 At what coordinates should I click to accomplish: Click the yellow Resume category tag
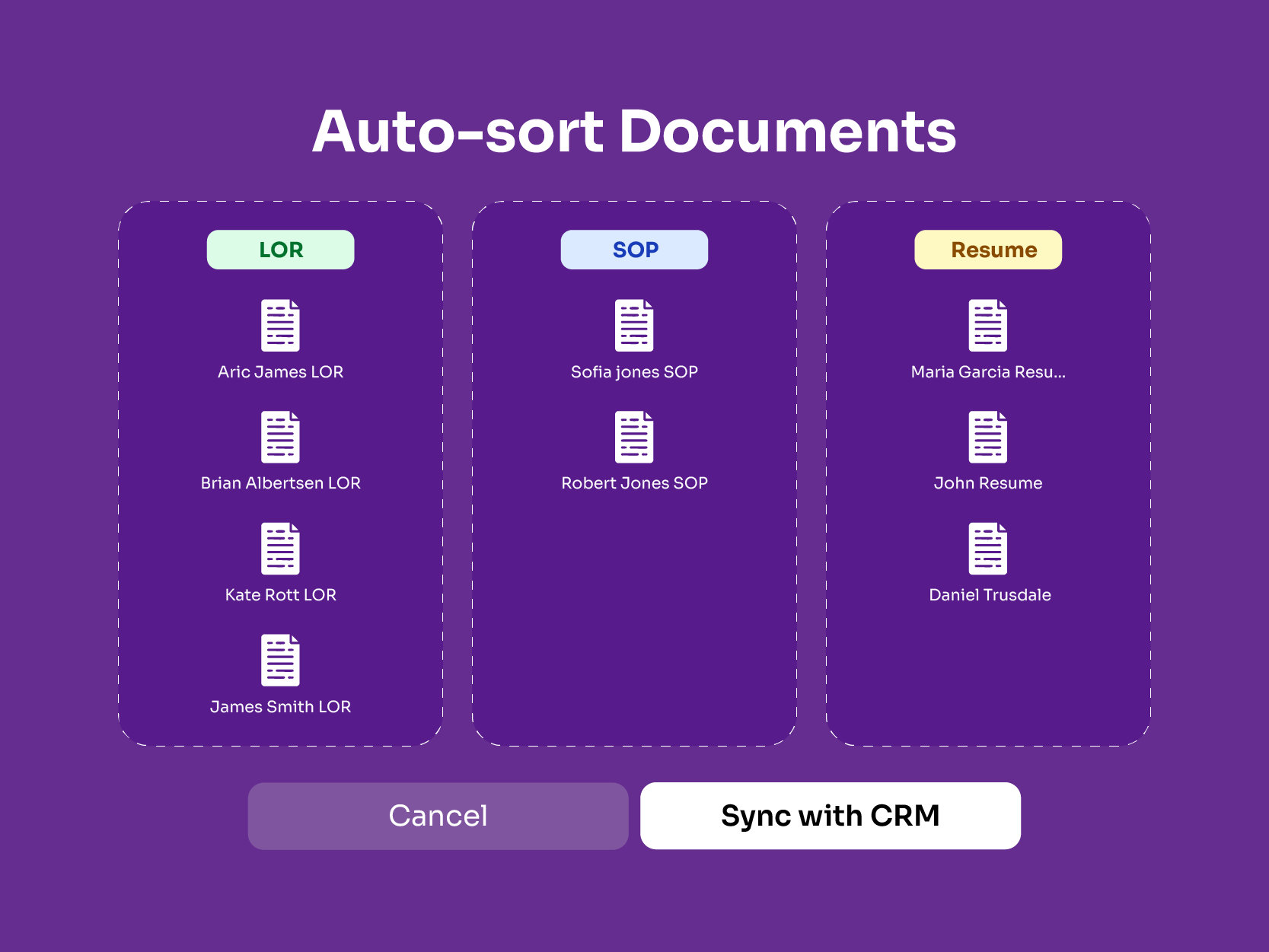[x=987, y=250]
